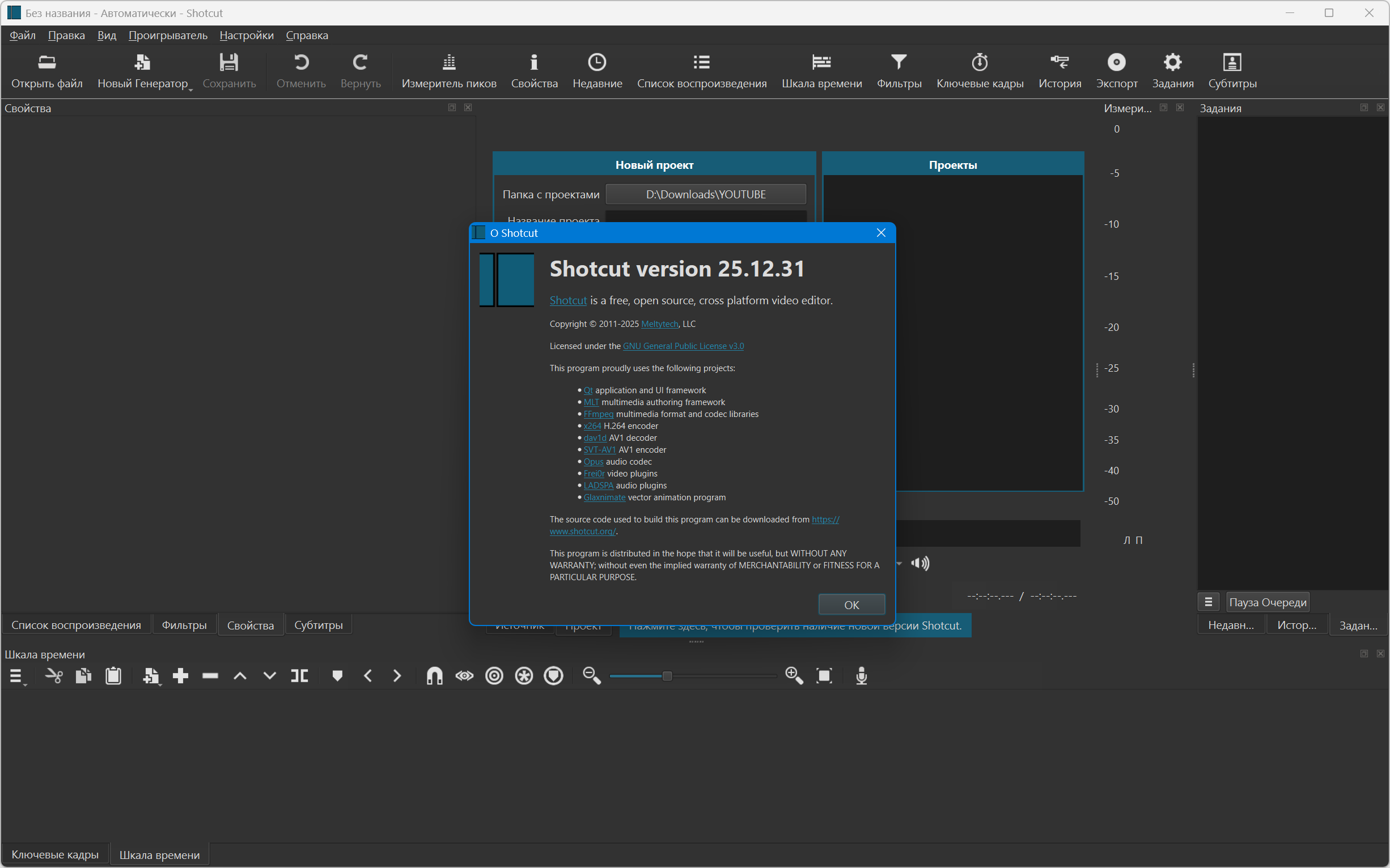This screenshot has height=868, width=1390.
Task: Click the record audio microphone icon
Action: pos(861,676)
